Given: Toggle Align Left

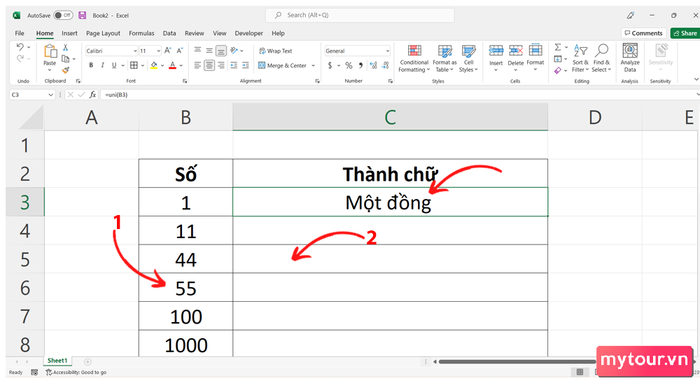Looking at the screenshot, I should [x=198, y=66].
